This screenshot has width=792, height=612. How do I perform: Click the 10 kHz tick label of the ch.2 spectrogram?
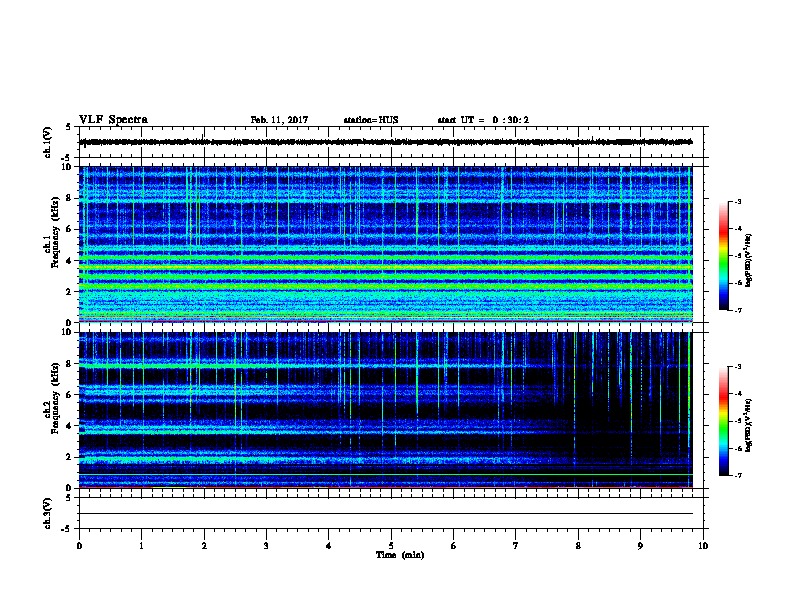(x=67, y=332)
